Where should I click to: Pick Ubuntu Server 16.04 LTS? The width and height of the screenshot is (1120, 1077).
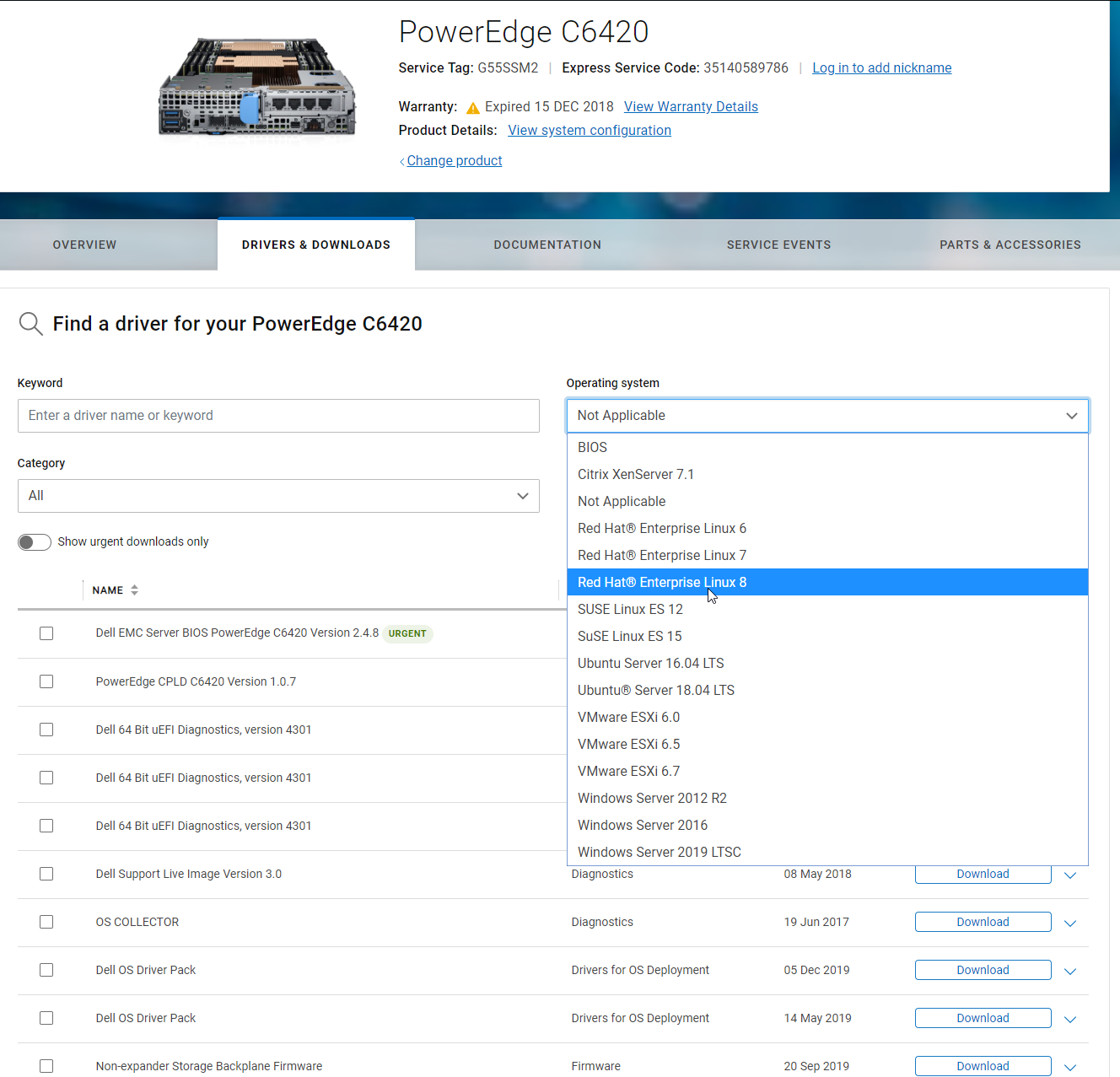point(827,663)
